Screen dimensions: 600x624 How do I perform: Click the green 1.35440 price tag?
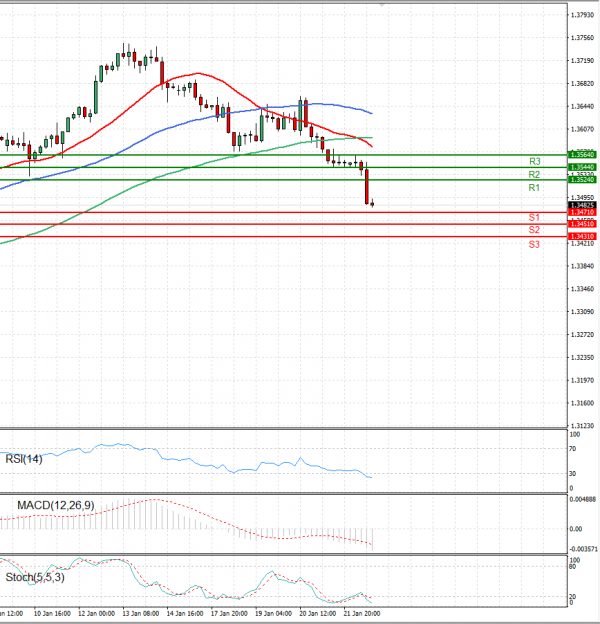[x=582, y=167]
